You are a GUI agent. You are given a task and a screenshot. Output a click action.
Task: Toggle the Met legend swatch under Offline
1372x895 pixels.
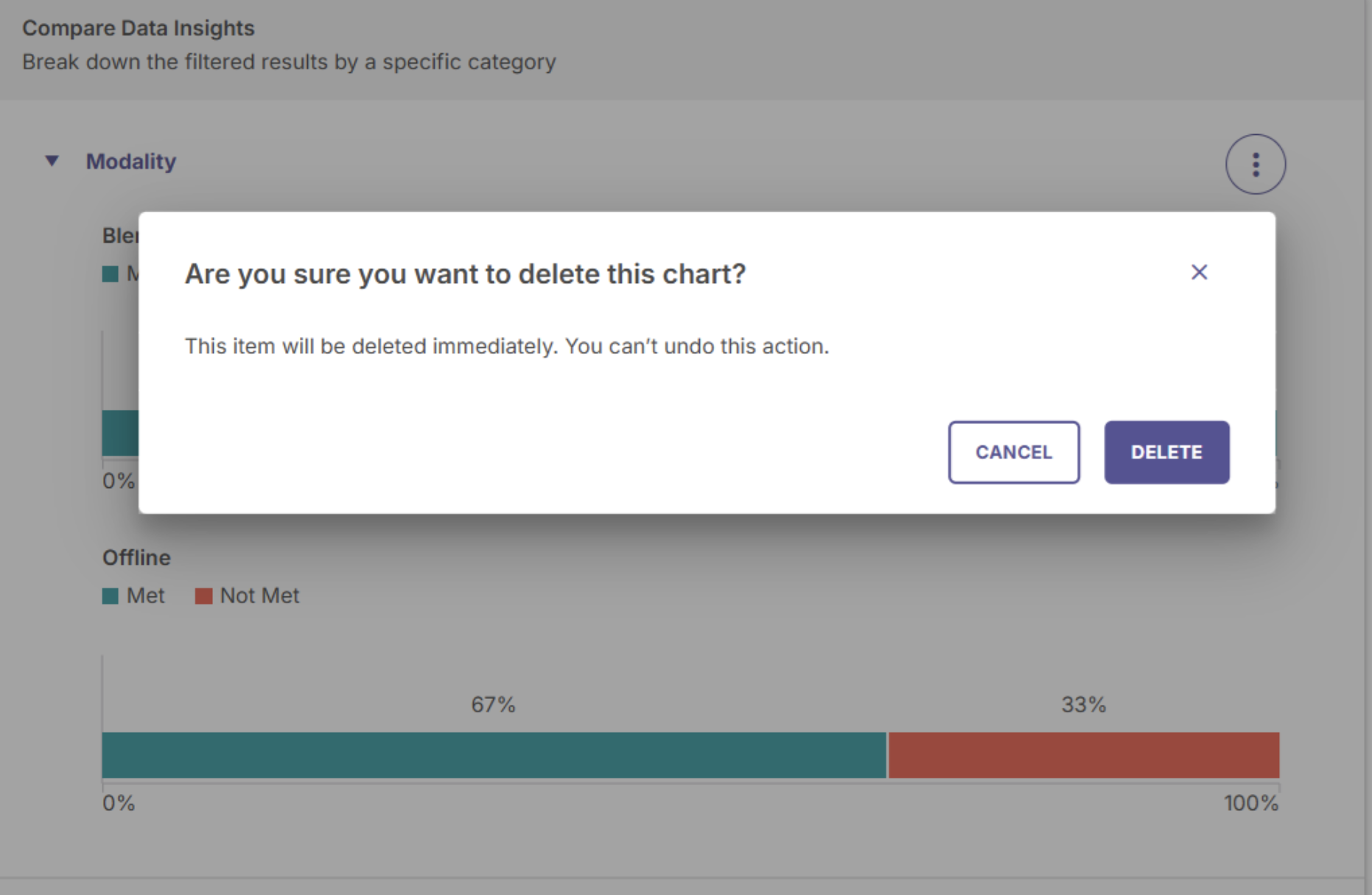click(x=111, y=596)
